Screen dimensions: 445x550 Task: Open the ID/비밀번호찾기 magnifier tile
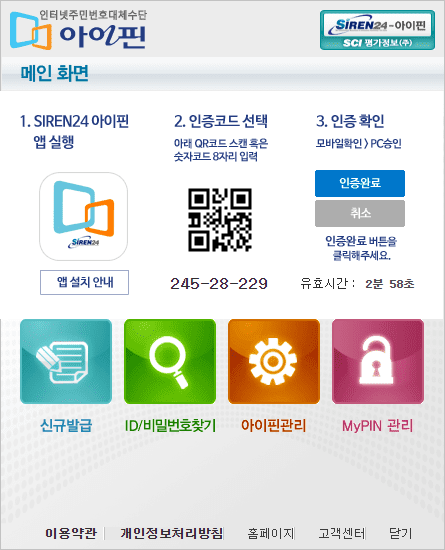[x=170, y=362]
